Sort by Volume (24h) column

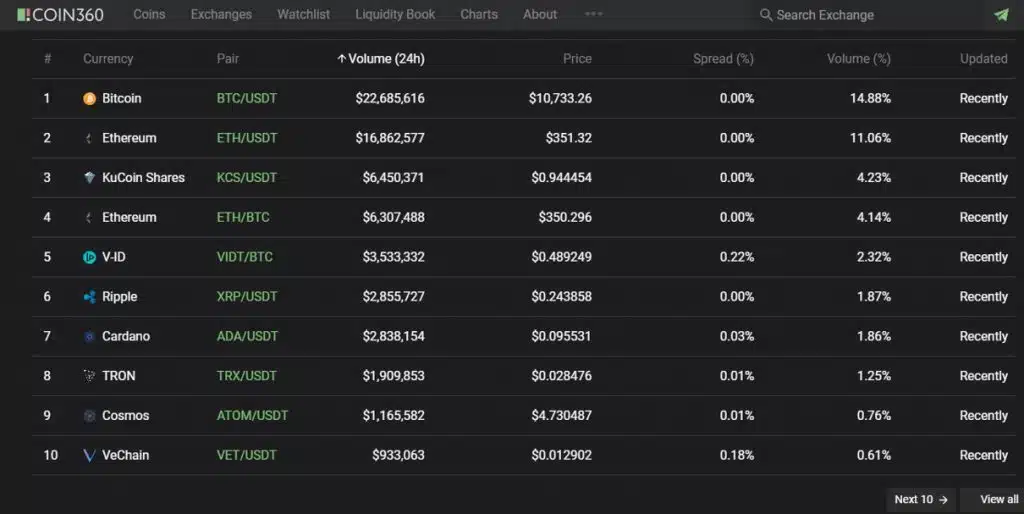coord(381,59)
